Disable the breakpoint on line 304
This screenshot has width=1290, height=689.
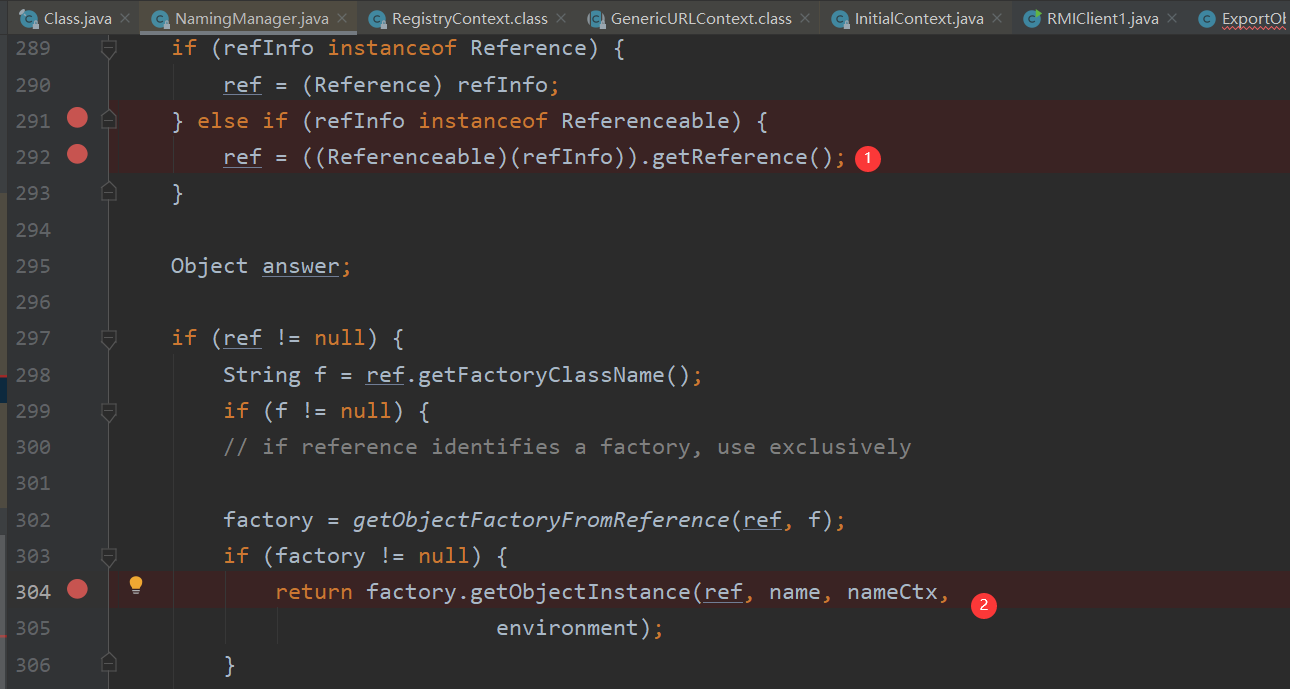[x=77, y=590]
